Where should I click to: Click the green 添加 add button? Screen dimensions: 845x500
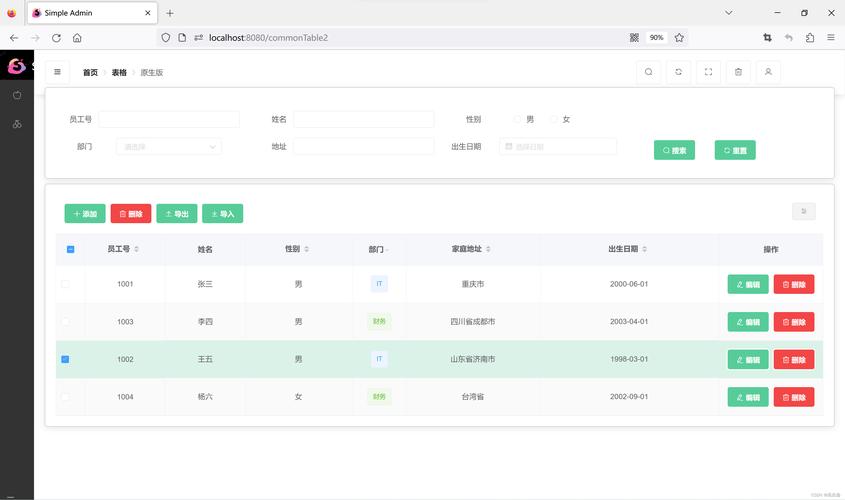pos(85,213)
